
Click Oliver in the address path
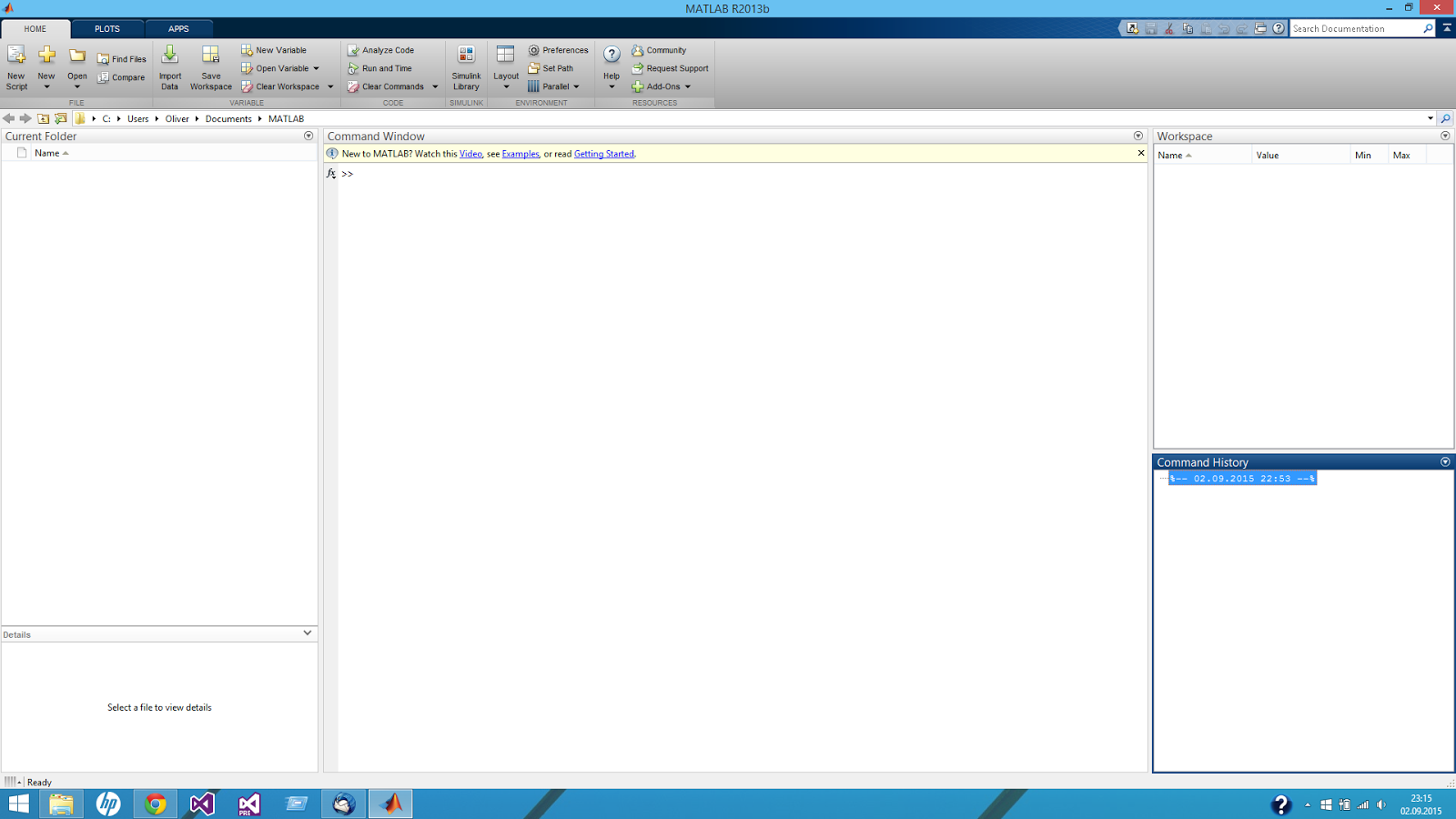click(177, 119)
